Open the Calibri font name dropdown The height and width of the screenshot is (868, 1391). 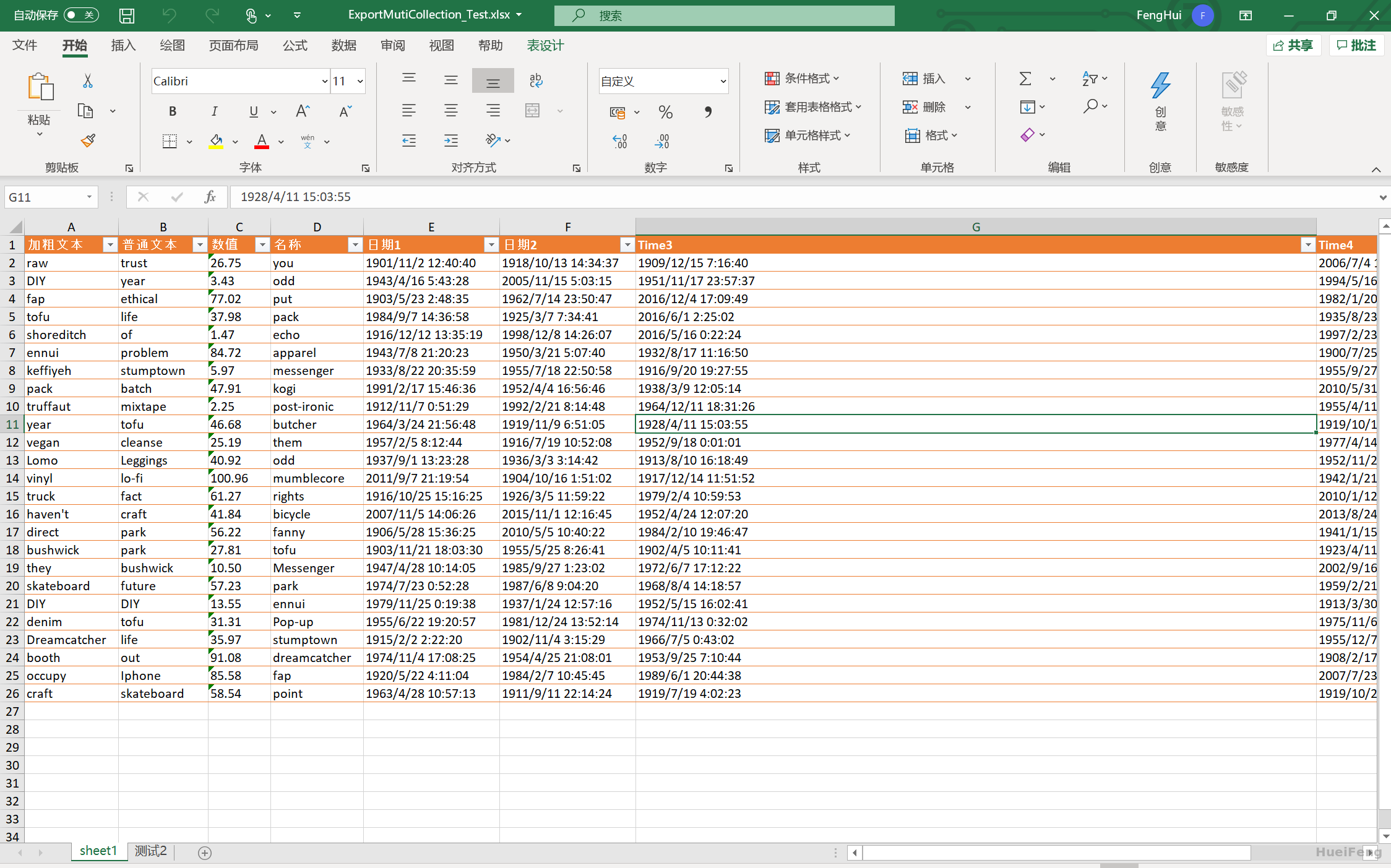pos(324,81)
